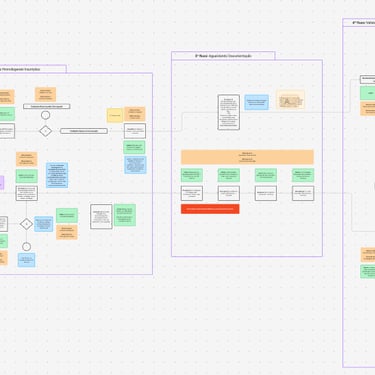
Task: Select the third green note under the orange banner
Action: click(266, 175)
